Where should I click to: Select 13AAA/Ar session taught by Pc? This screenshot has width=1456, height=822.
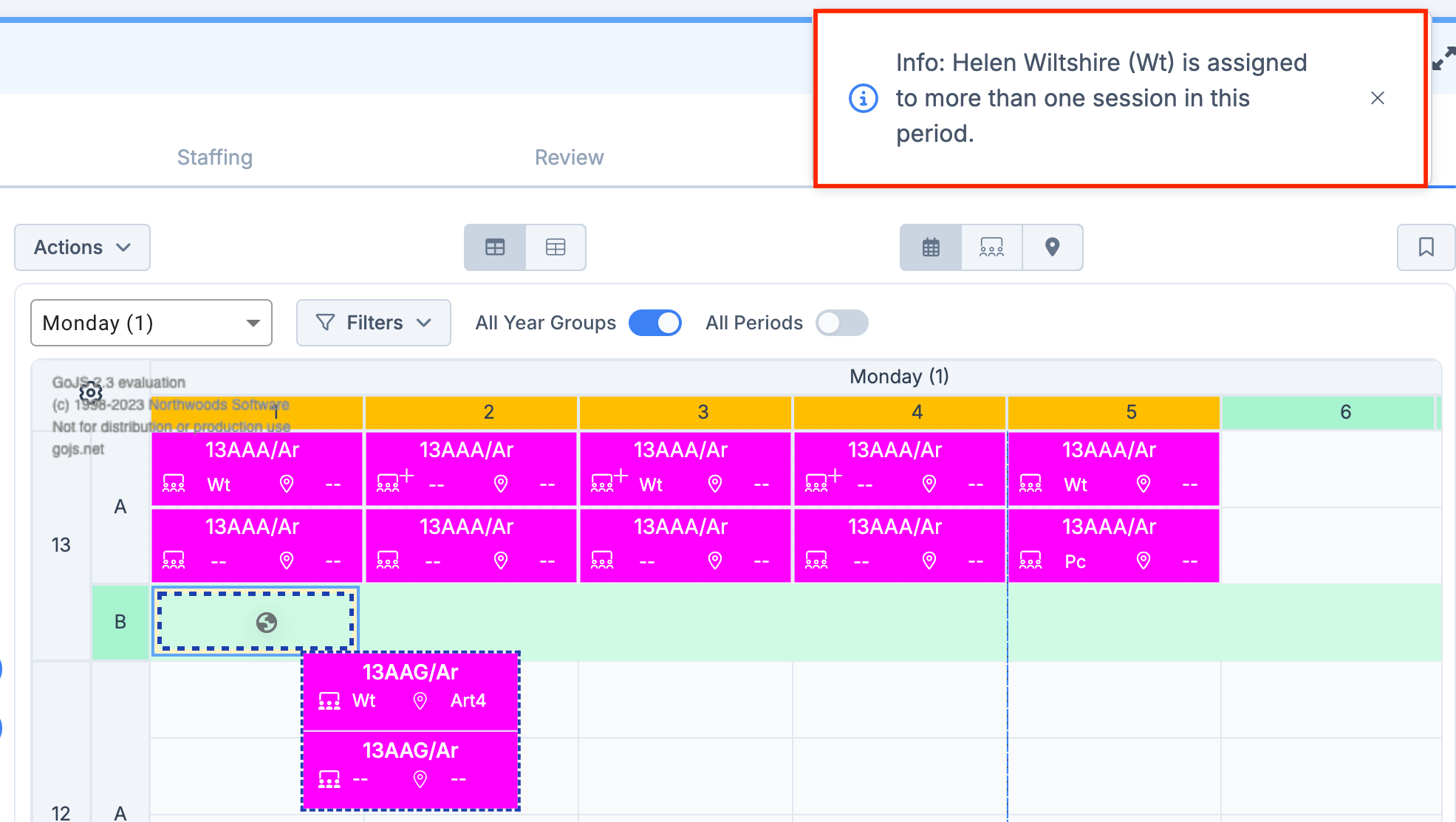coord(1113,545)
